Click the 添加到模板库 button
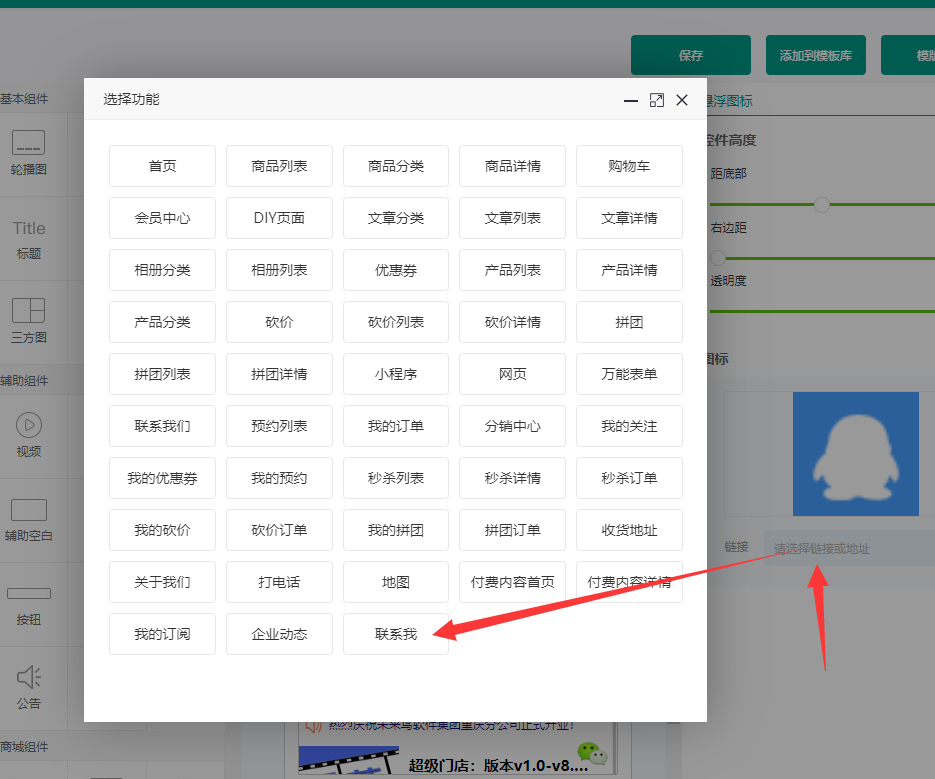The image size is (935, 779). pyautogui.click(x=815, y=55)
